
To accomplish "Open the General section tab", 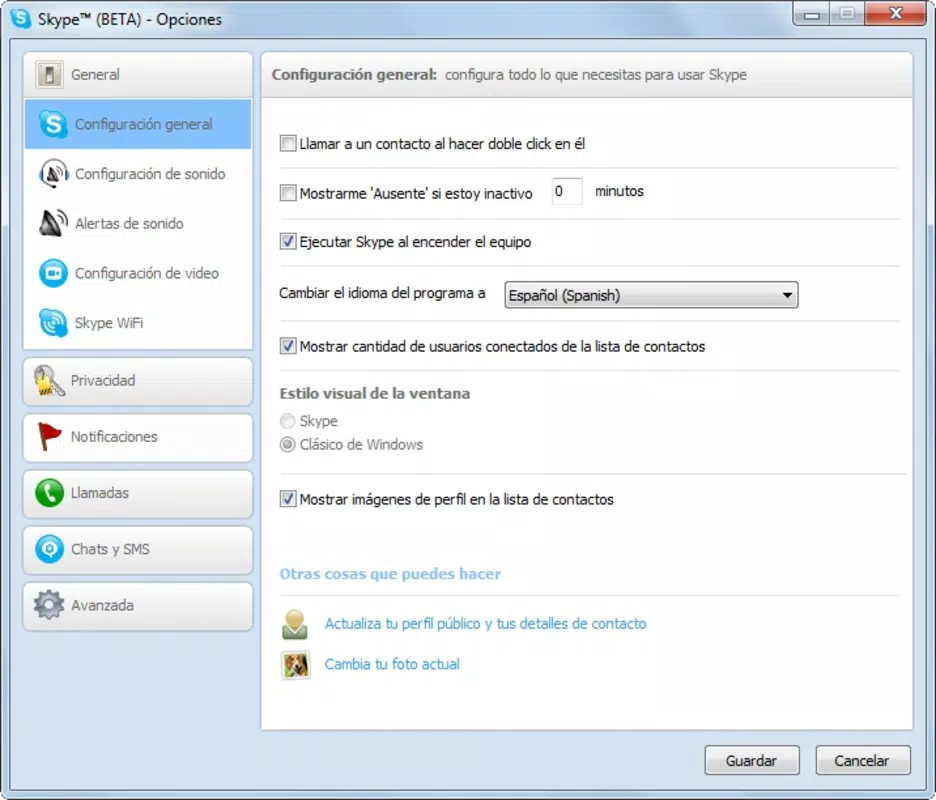I will pyautogui.click(x=138, y=75).
